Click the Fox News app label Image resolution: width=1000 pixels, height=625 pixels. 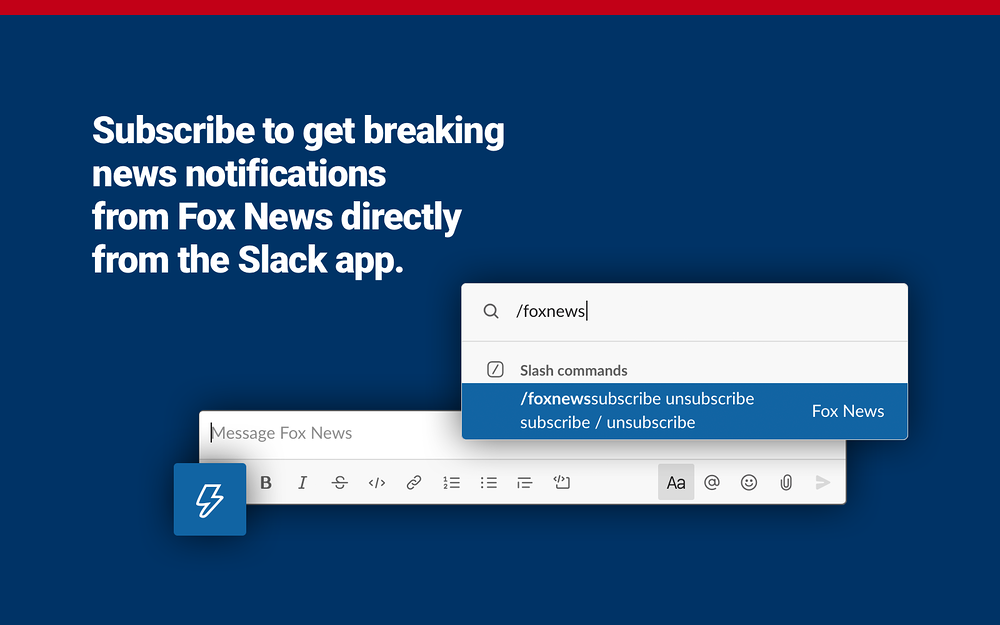click(848, 411)
